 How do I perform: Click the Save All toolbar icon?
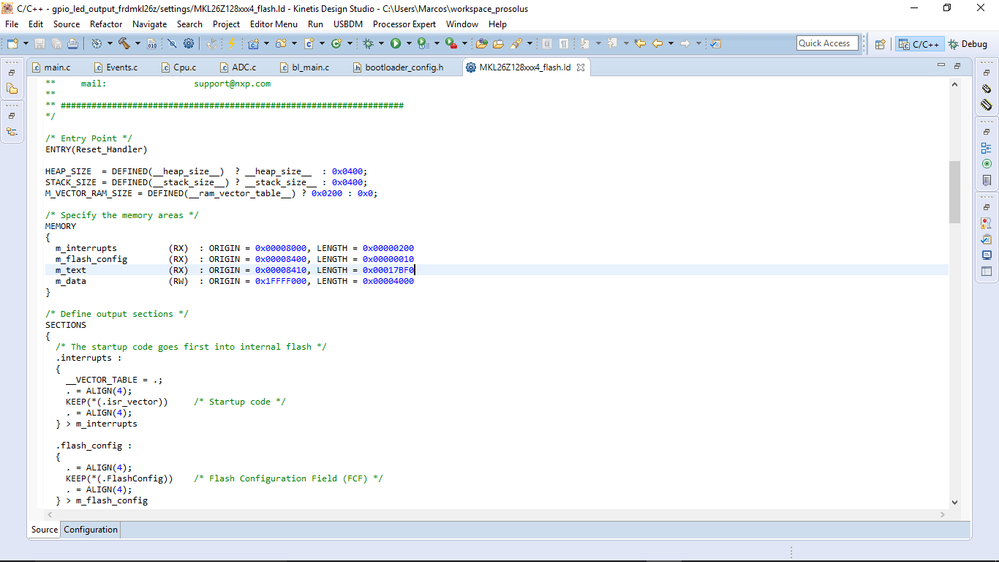tap(57, 43)
